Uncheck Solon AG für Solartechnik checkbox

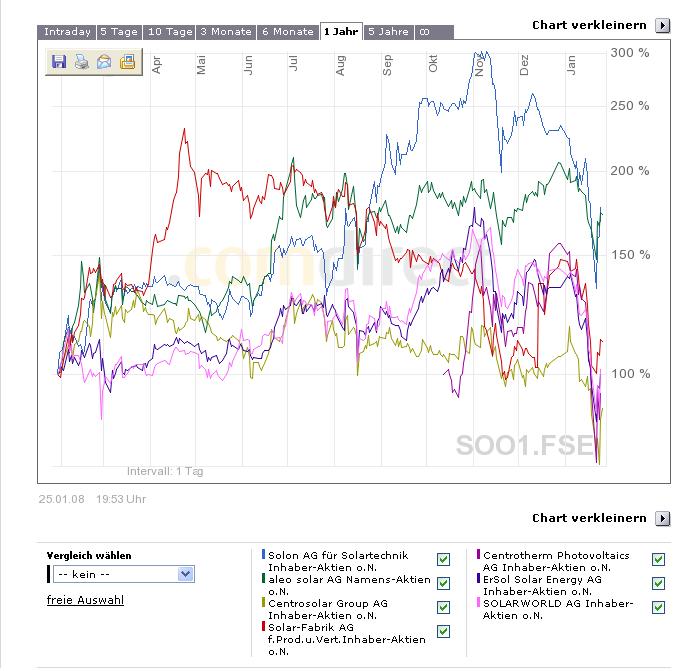point(443,559)
